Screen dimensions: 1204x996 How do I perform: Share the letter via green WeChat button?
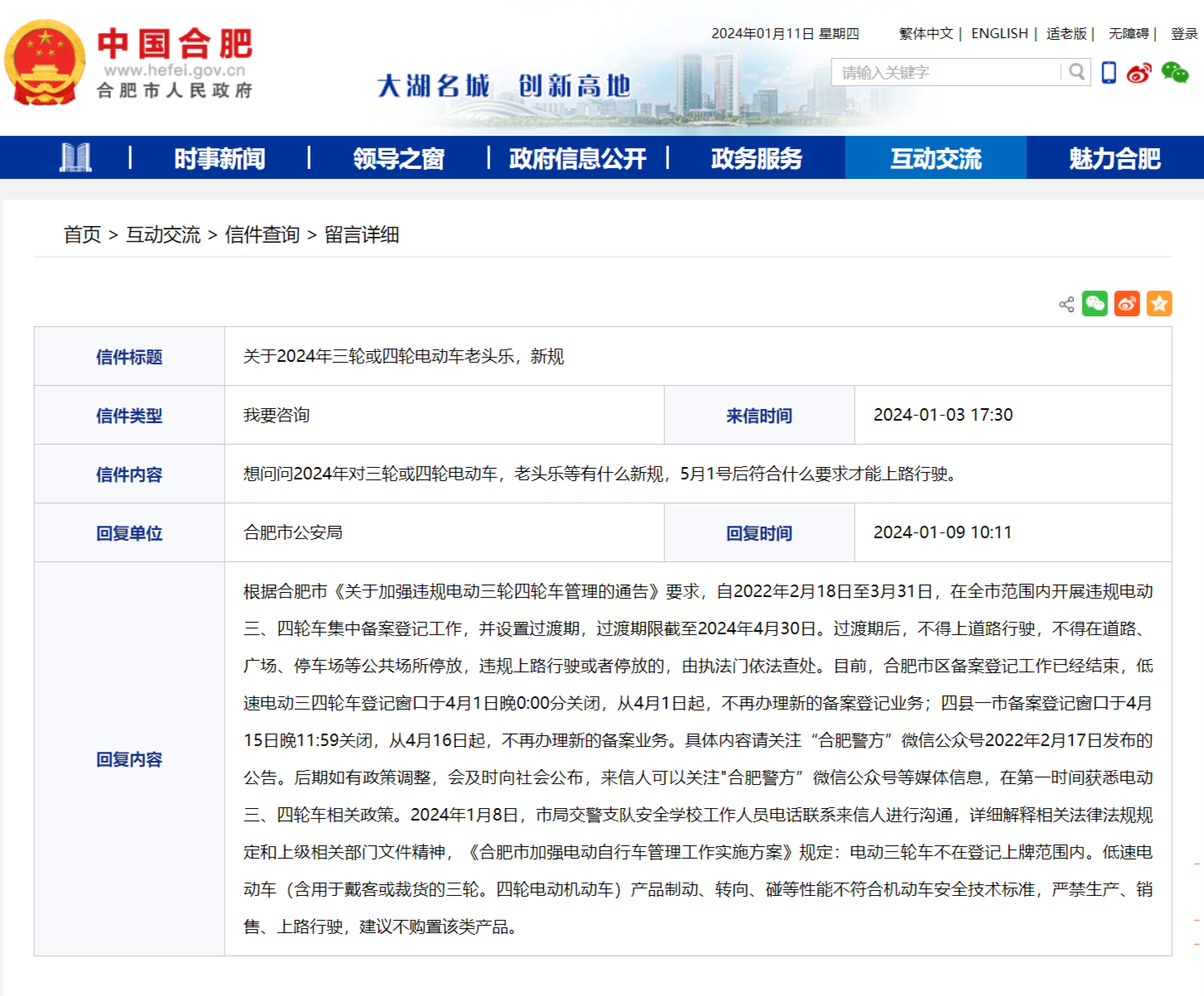[x=1095, y=304]
